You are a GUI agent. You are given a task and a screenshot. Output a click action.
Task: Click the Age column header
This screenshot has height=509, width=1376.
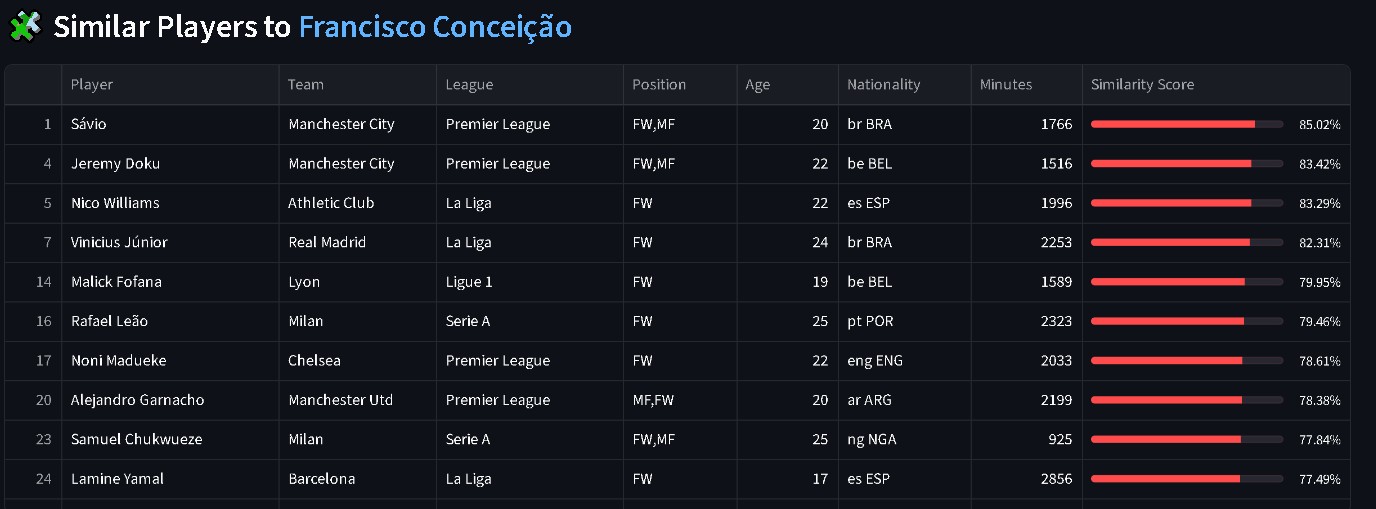[758, 85]
